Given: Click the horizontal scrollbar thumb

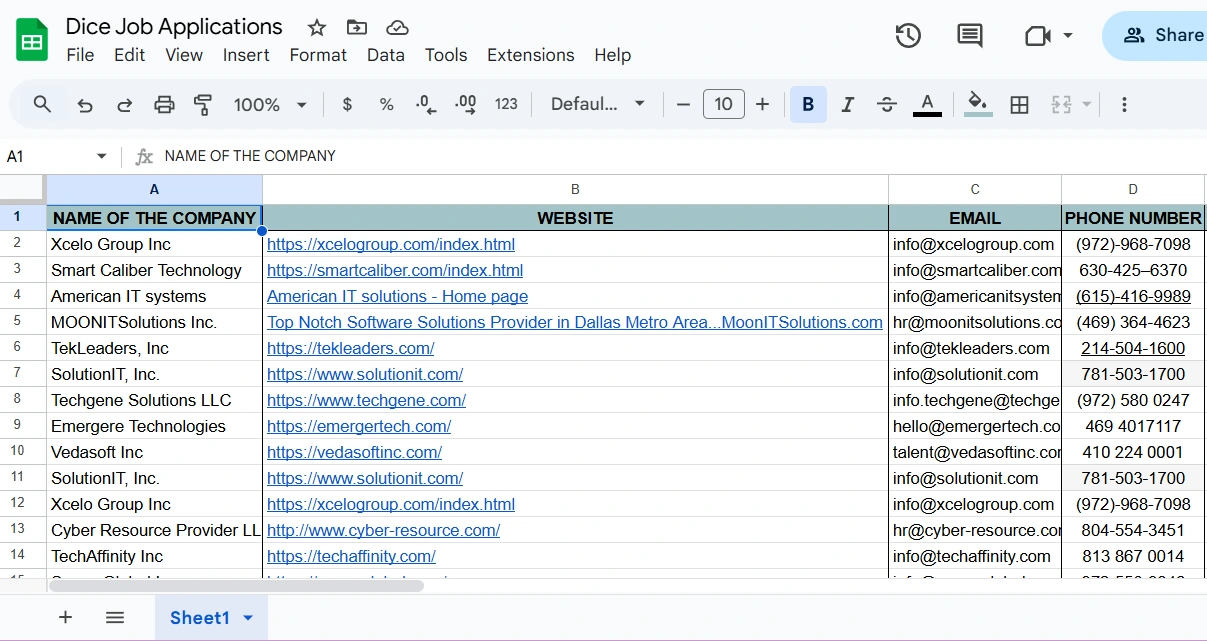Looking at the screenshot, I should coord(236,585).
